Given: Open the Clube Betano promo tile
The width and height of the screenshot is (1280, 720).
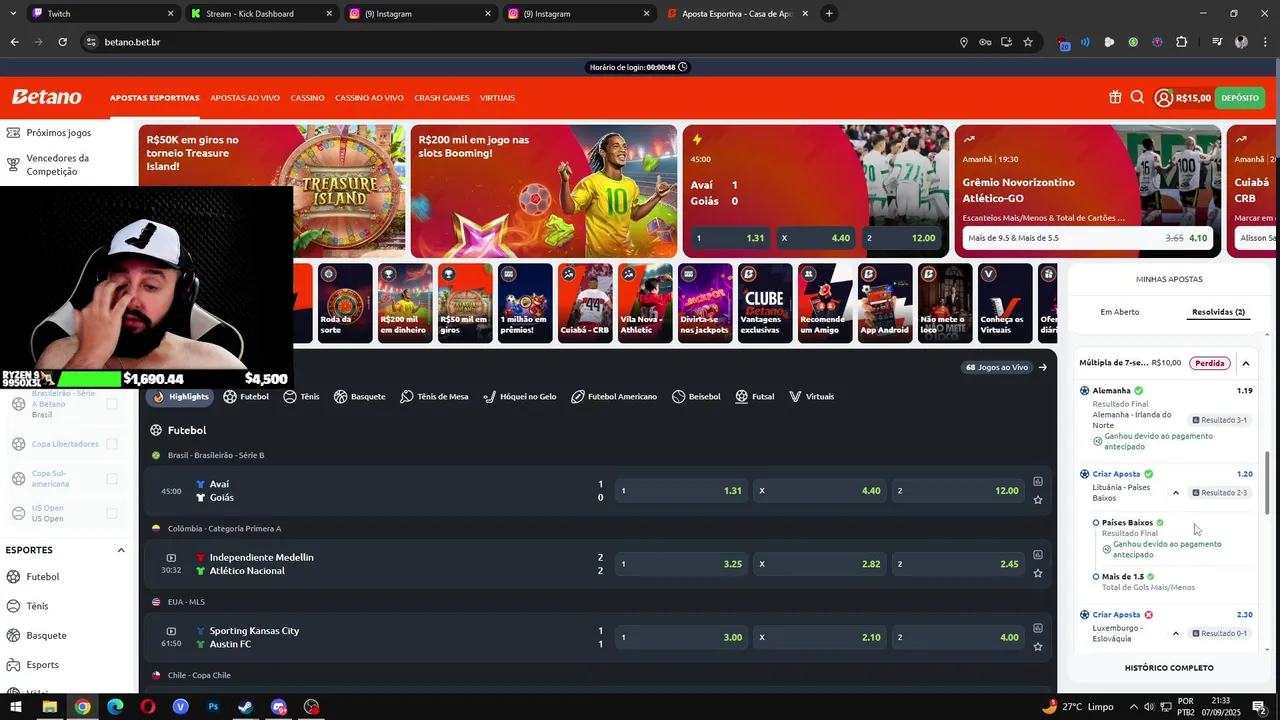Looking at the screenshot, I should [x=765, y=303].
